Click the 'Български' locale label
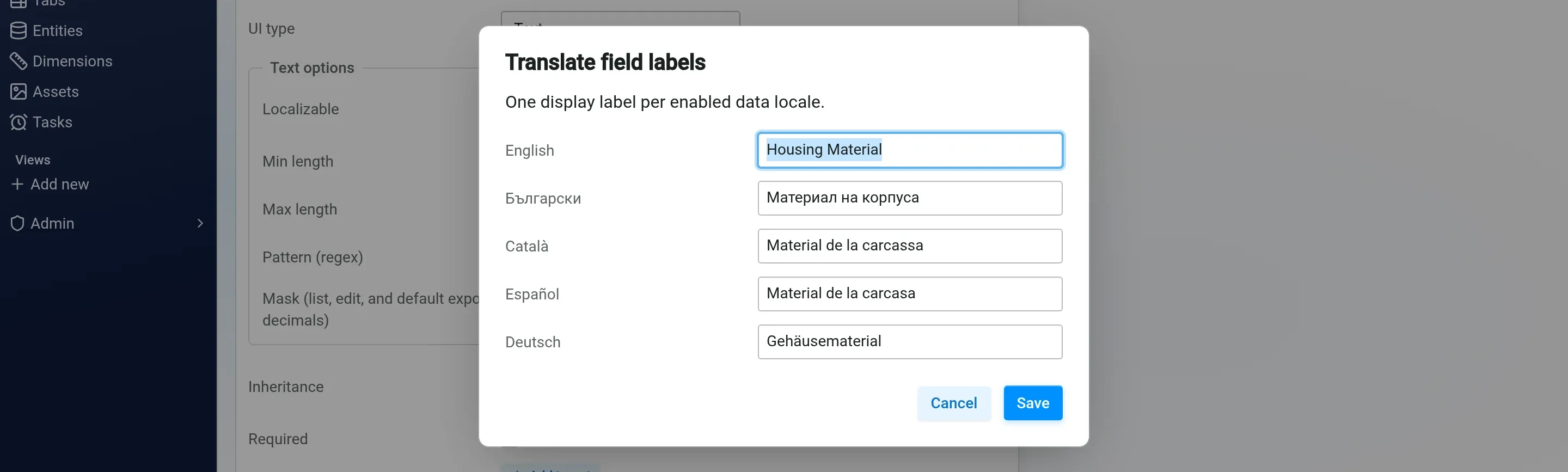Viewport: 1568px width, 472px height. coord(543,199)
